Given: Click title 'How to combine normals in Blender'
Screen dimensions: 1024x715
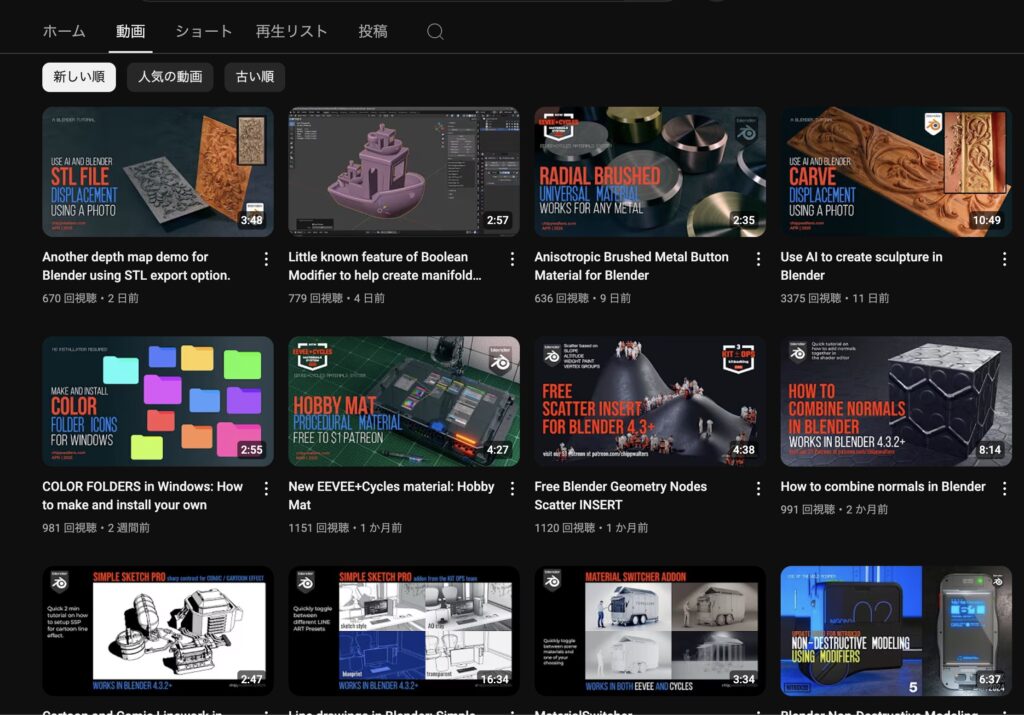Looking at the screenshot, I should click(883, 486).
